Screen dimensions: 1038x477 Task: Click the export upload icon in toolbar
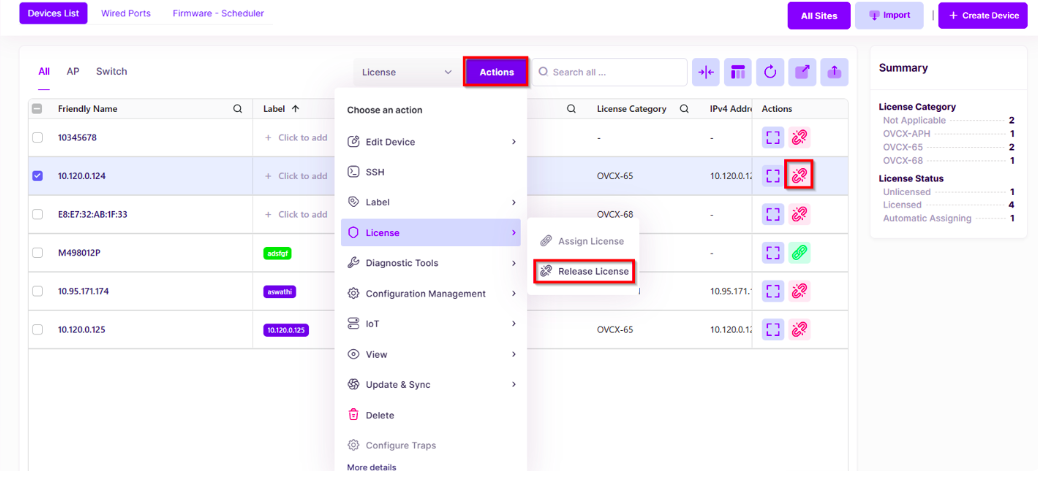pyautogui.click(x=834, y=72)
